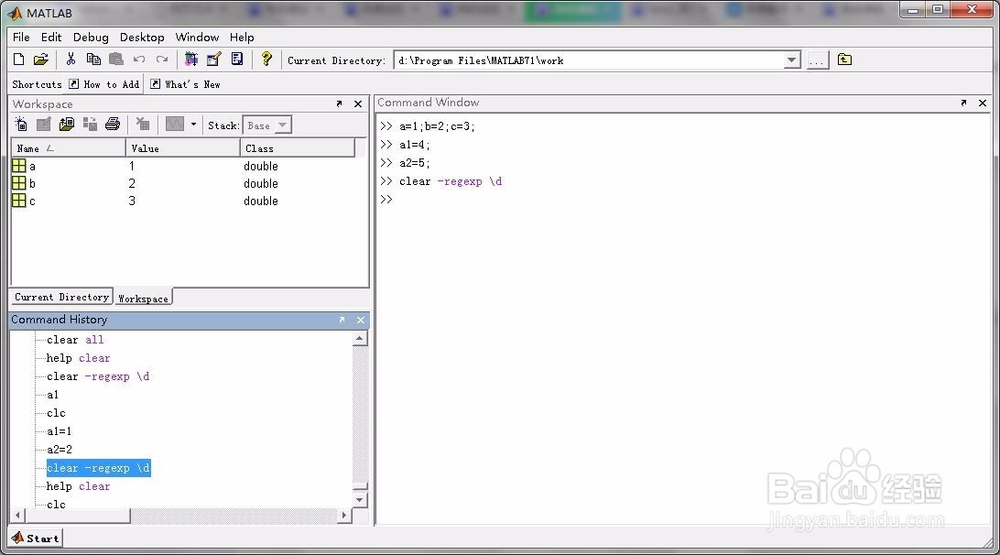Open the Edit menu

[51, 37]
